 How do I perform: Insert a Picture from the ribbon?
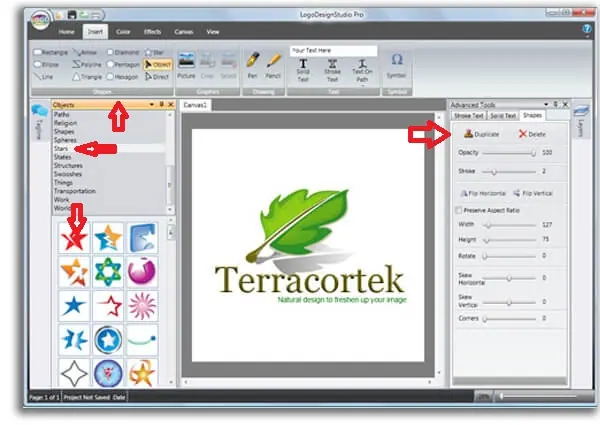[x=186, y=66]
